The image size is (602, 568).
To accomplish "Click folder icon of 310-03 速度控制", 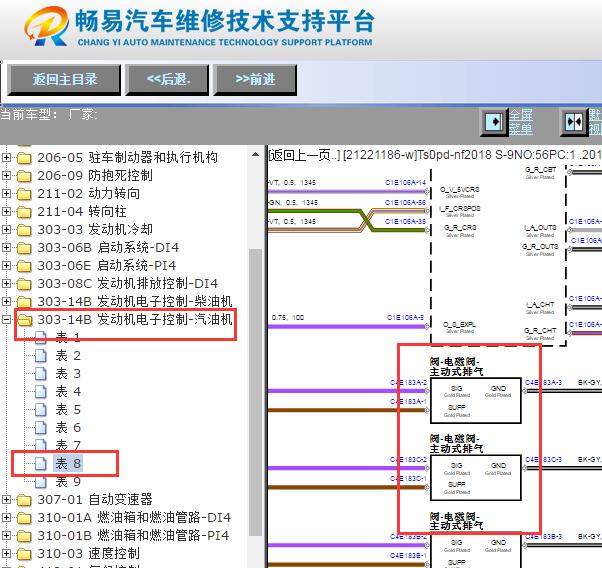I will point(24,554).
